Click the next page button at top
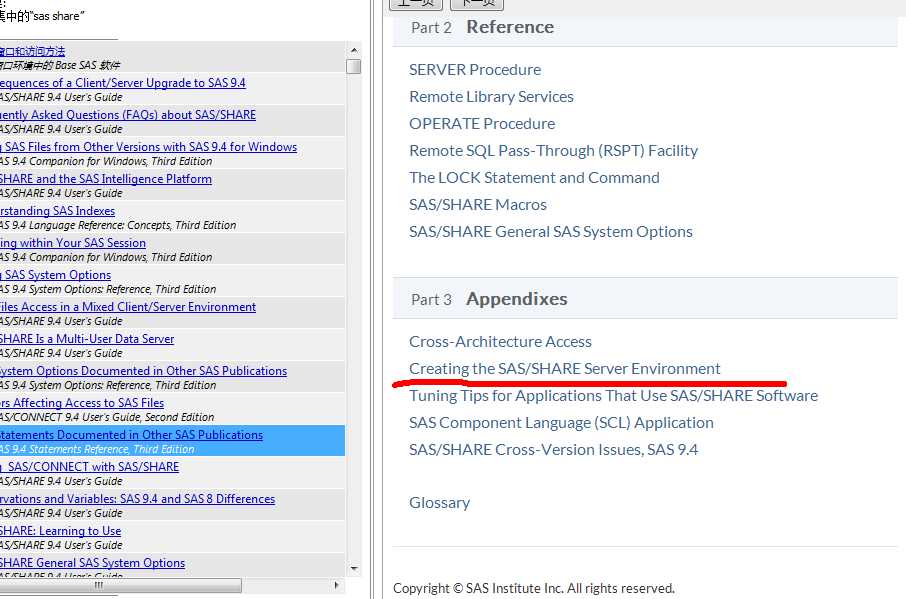The width and height of the screenshot is (906, 599). coord(477,3)
